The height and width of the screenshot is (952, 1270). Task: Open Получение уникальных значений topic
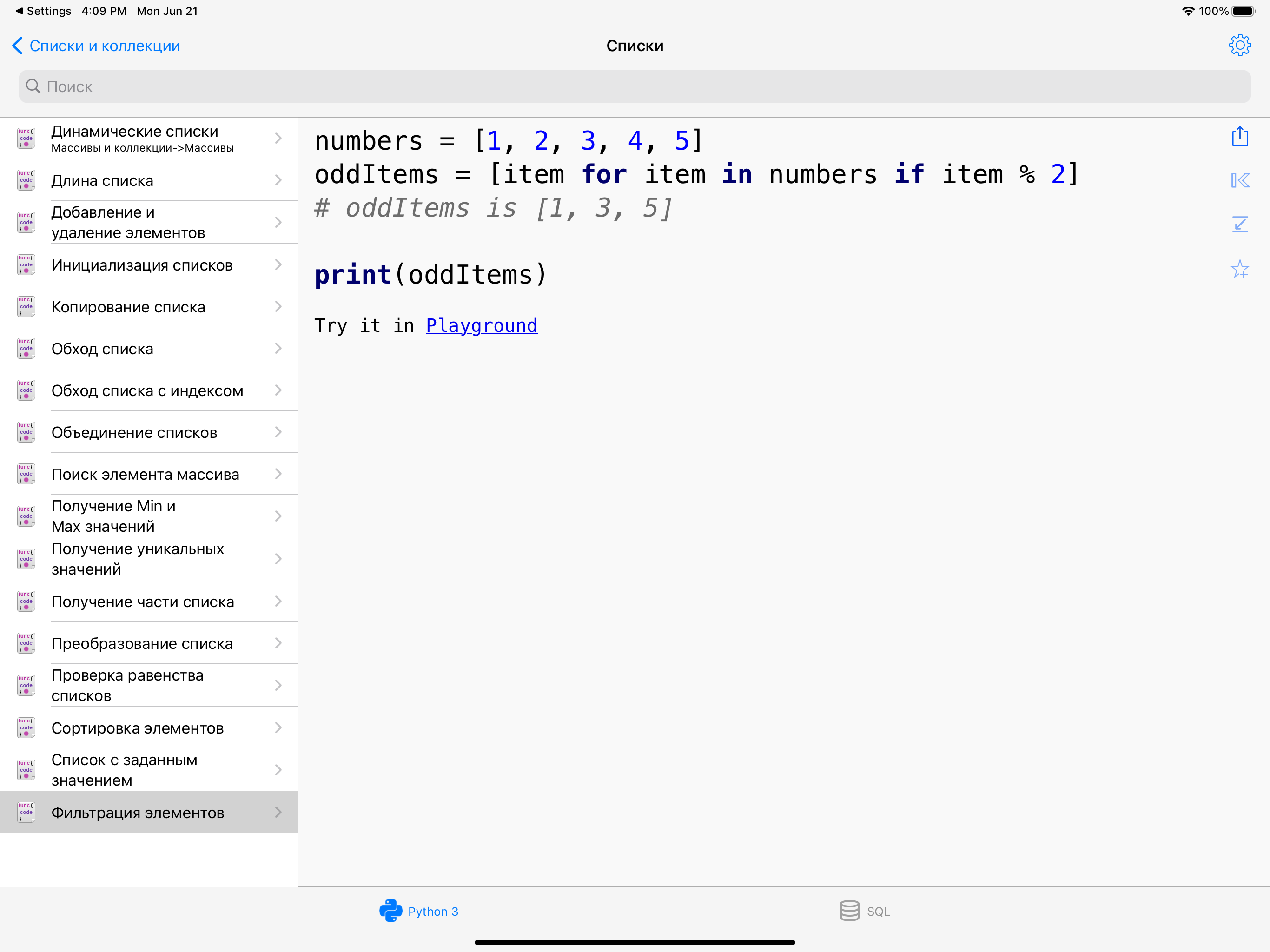tap(149, 559)
